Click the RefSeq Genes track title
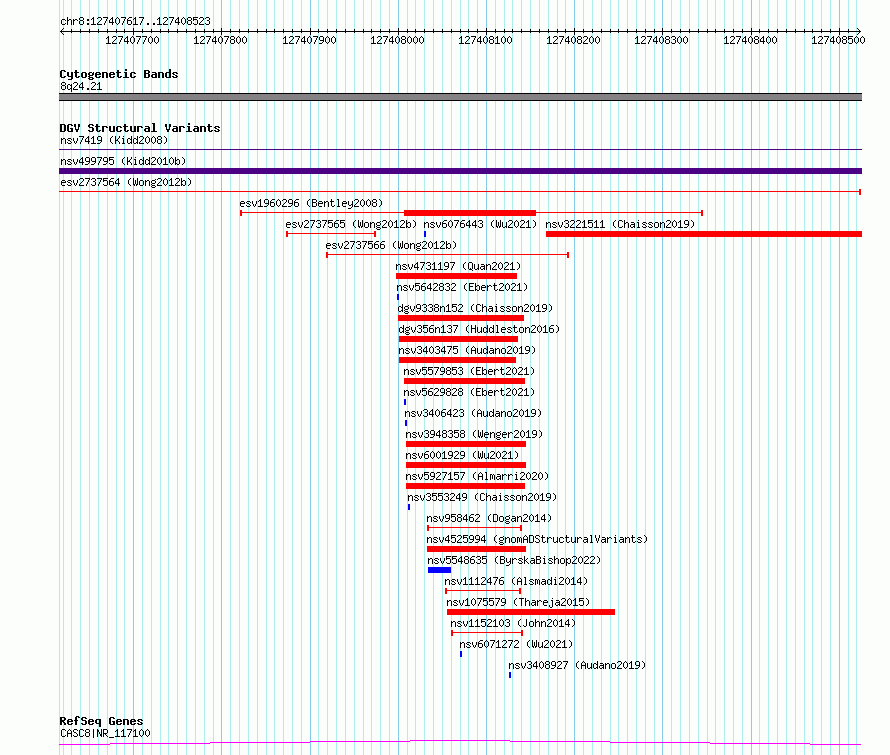The width and height of the screenshot is (890, 755). tap(101, 722)
